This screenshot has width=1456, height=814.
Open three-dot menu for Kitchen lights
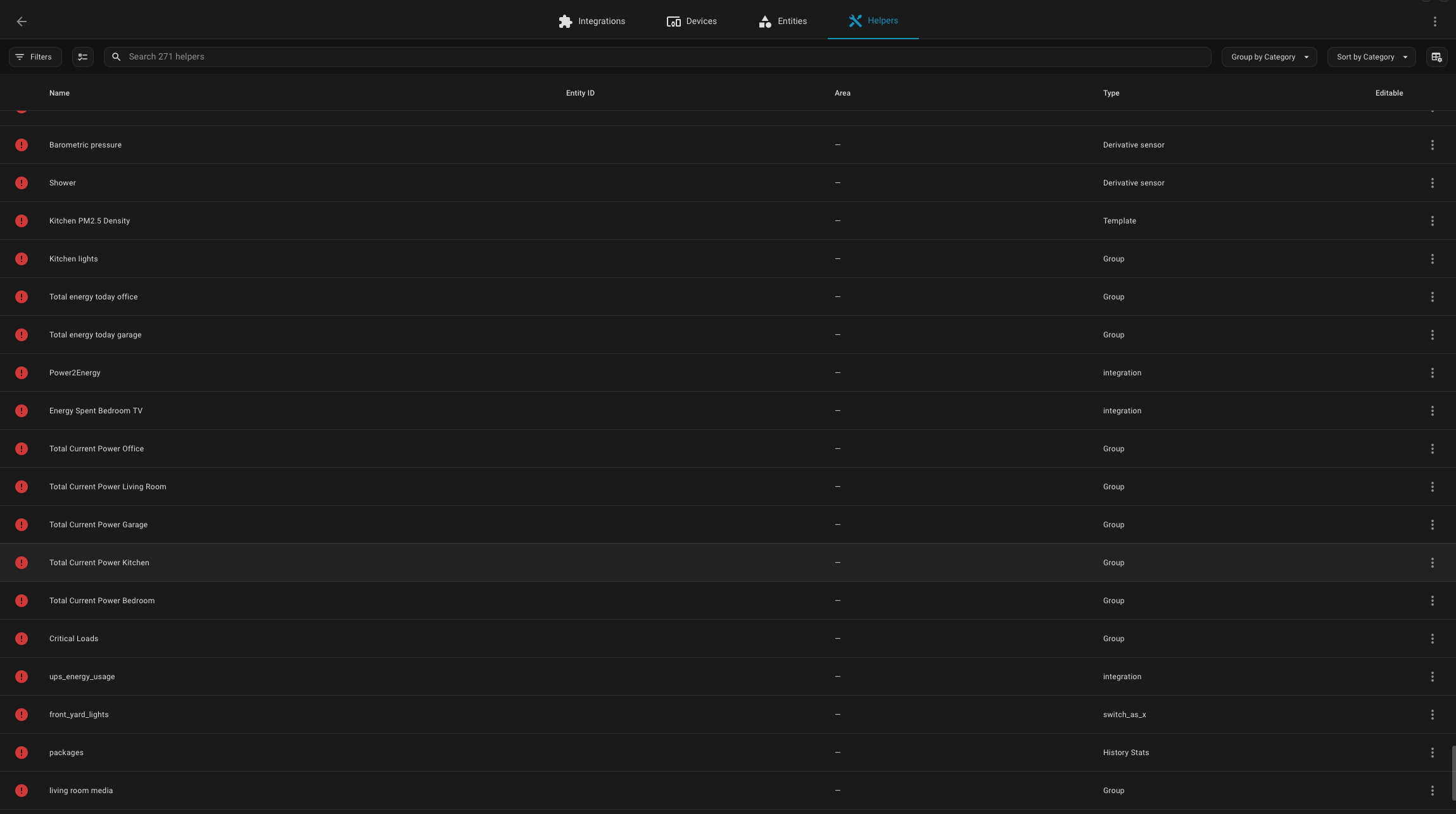pos(1432,259)
